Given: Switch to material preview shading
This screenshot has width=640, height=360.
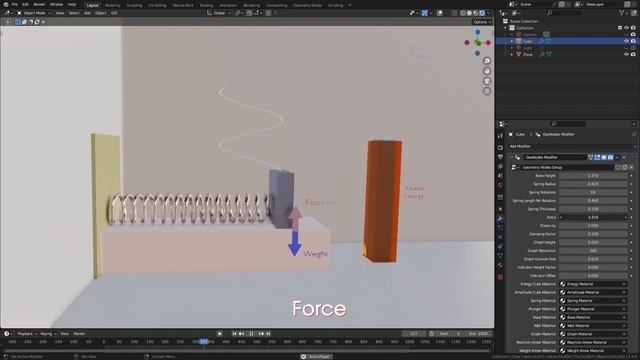Looking at the screenshot, I should point(476,13).
